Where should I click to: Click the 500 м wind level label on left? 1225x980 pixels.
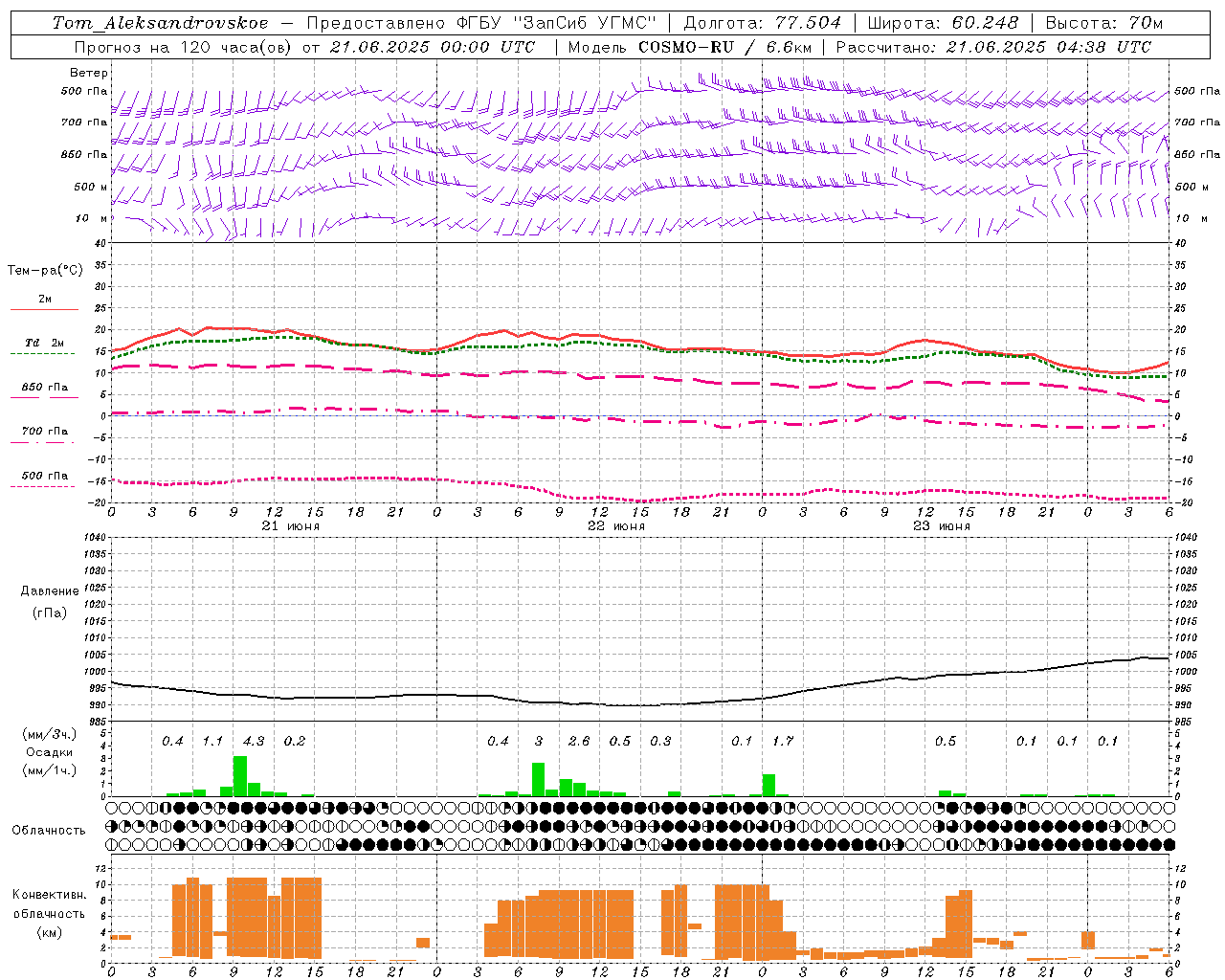(91, 187)
